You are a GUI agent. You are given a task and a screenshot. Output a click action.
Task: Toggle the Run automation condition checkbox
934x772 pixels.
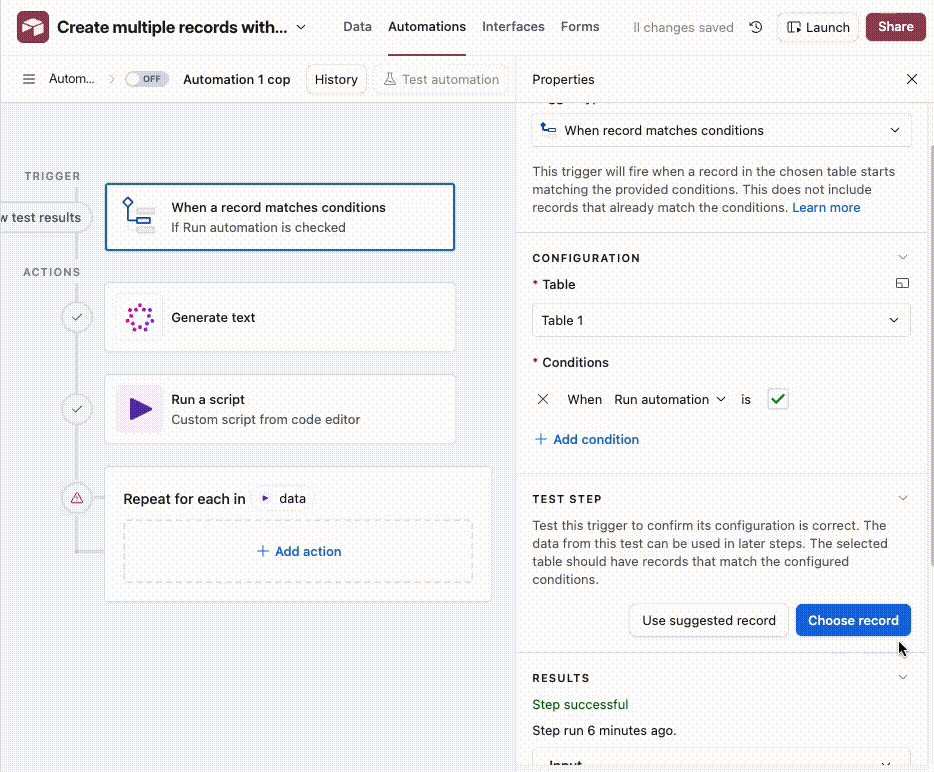[x=778, y=399]
